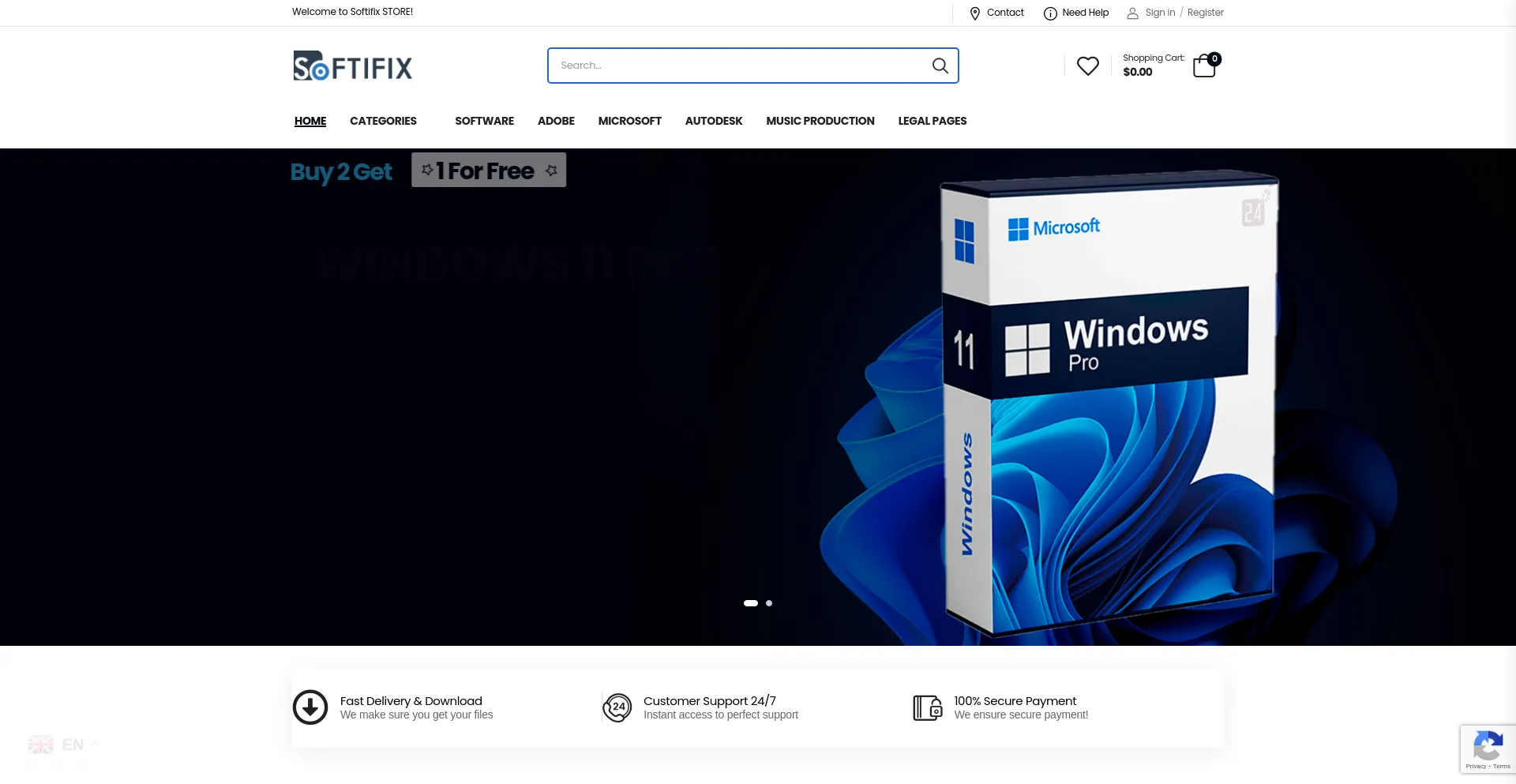Click the Need Help info icon
1516x784 pixels.
pyautogui.click(x=1050, y=13)
